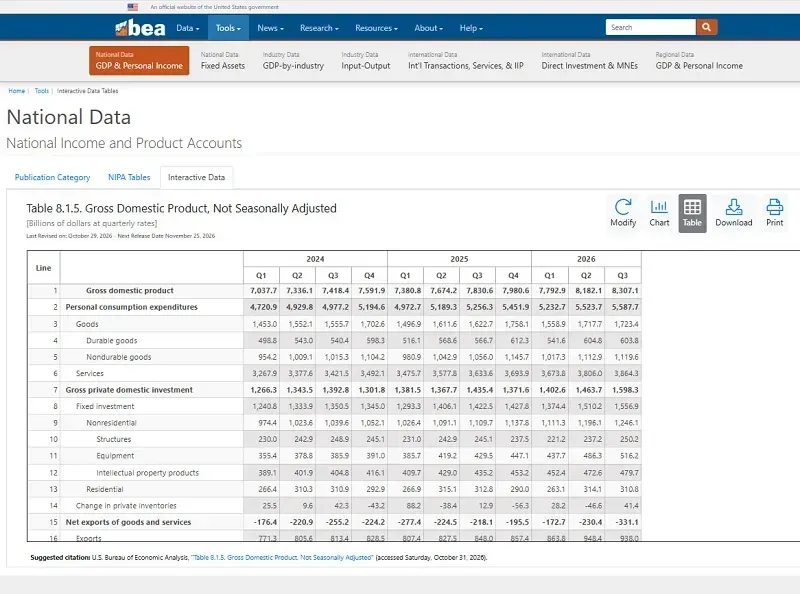Switch to Publication Category tab
The height and width of the screenshot is (594, 800).
[52, 177]
